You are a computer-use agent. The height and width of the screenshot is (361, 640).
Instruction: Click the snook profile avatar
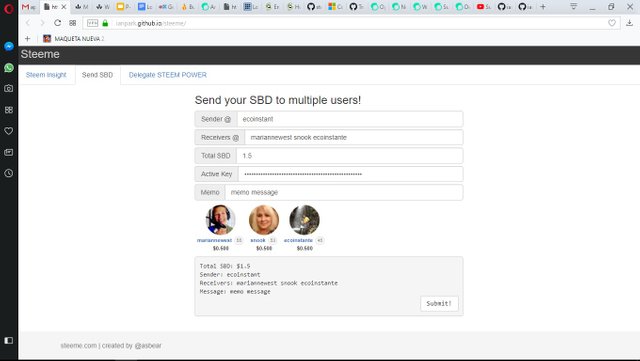[264, 220]
